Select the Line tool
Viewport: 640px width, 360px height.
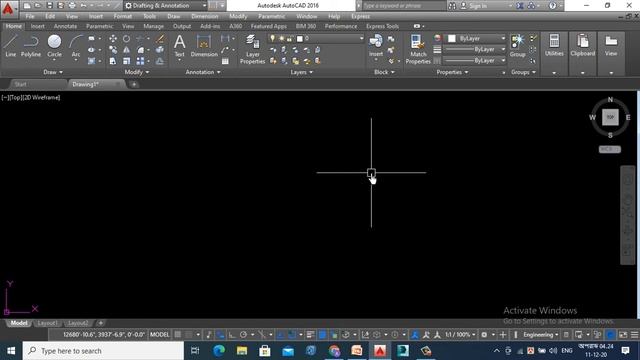pos(11,45)
